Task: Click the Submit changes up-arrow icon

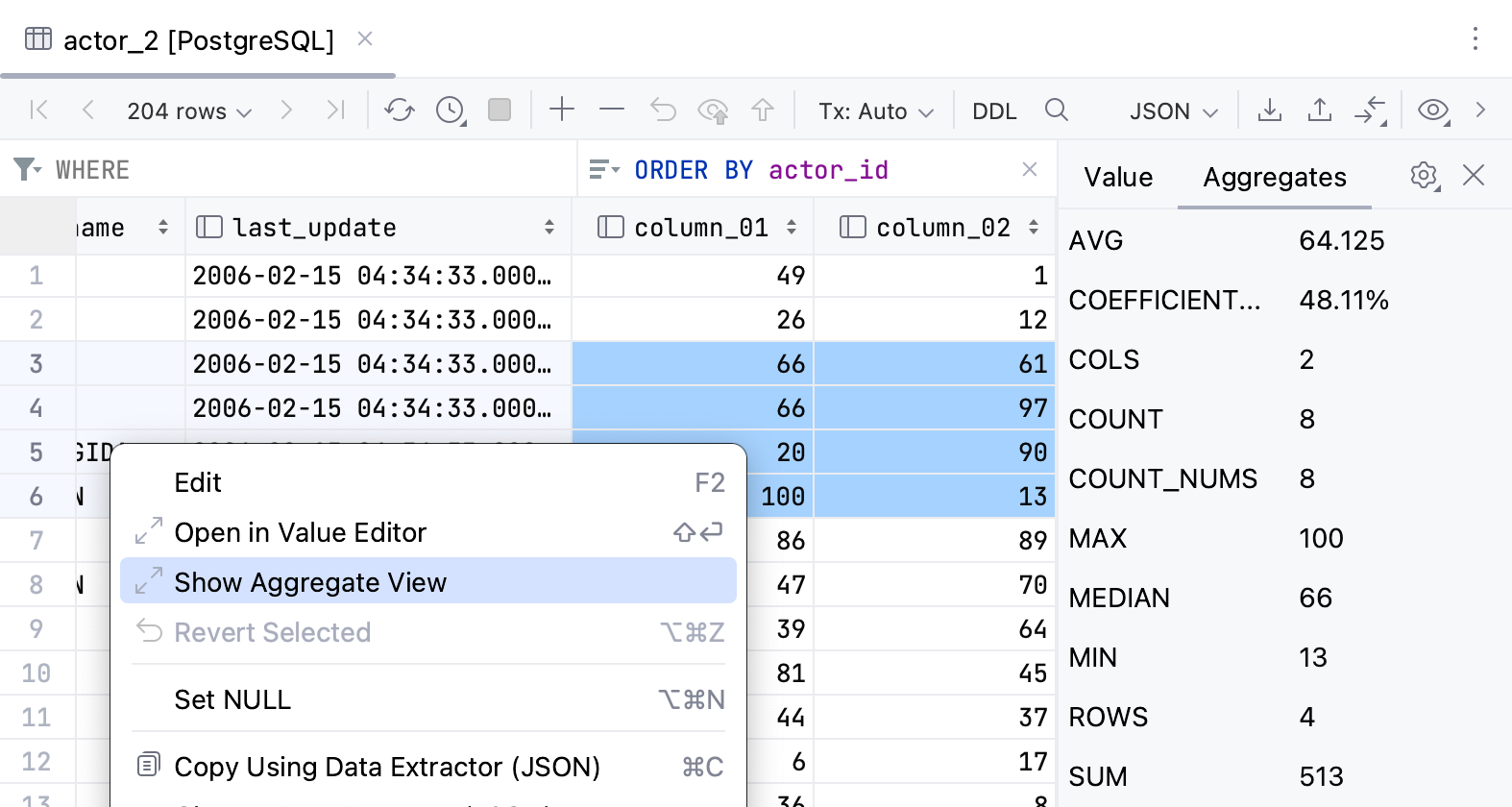Action: pos(763,110)
